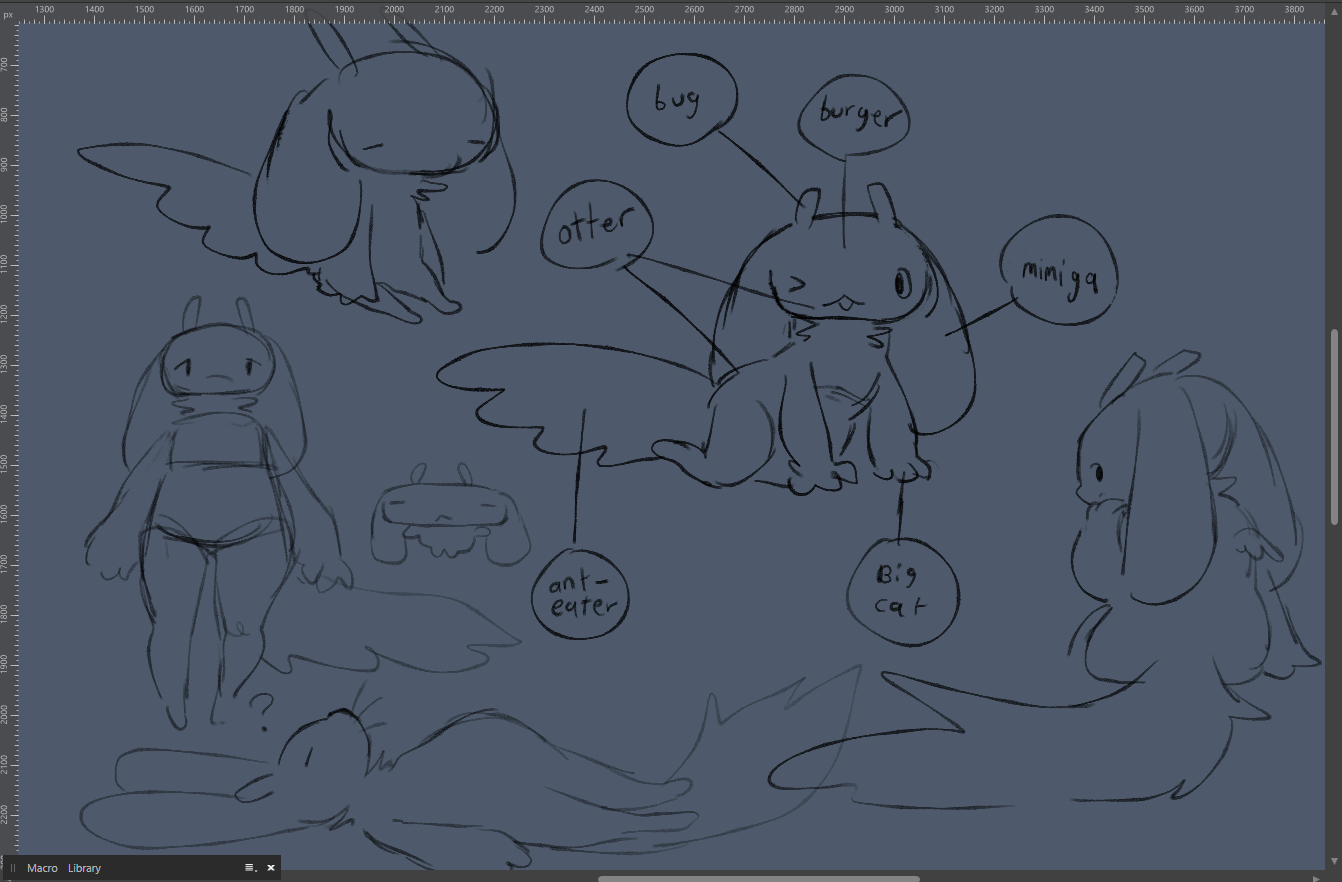1342x882 pixels.
Task: Click the 3000 mark on the top ruler
Action: pyautogui.click(x=894, y=10)
